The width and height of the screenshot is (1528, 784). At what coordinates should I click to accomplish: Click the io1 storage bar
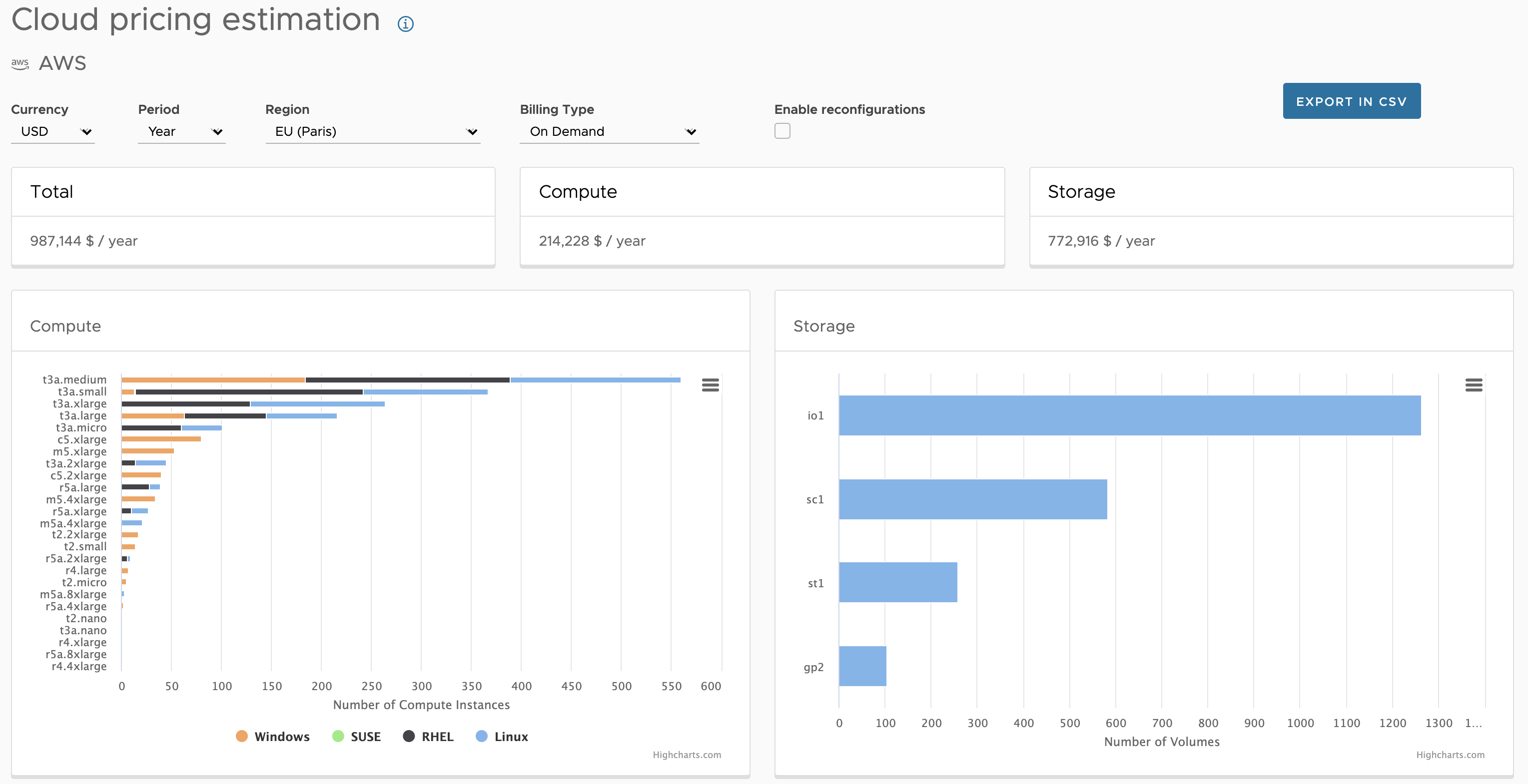click(1129, 415)
